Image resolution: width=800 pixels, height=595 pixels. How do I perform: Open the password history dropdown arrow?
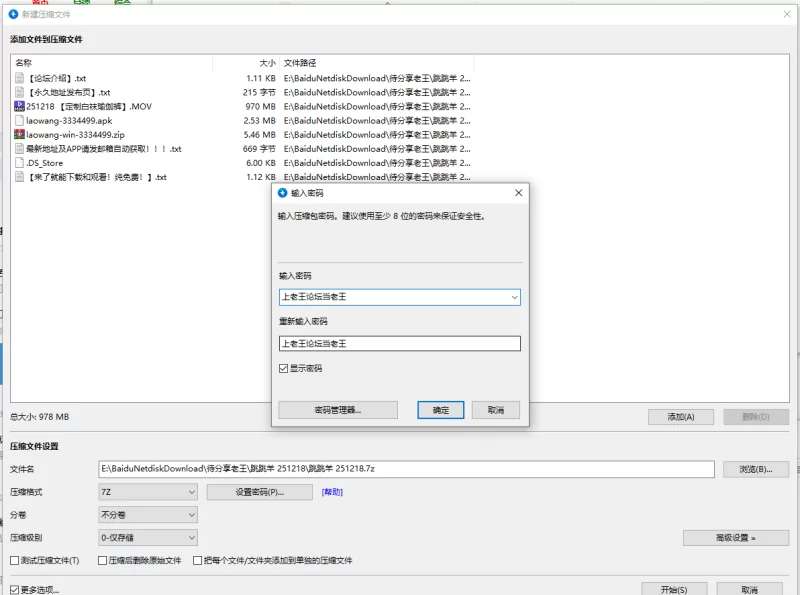tap(514, 298)
